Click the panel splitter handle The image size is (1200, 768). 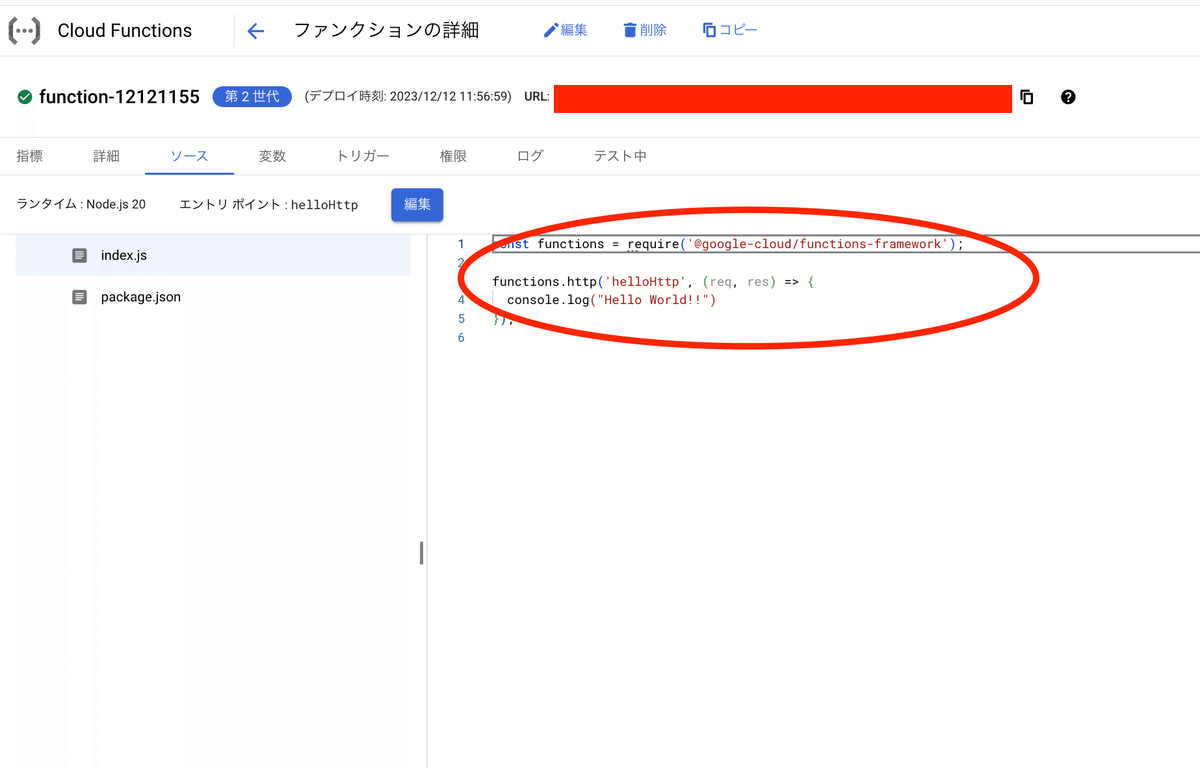tap(421, 553)
